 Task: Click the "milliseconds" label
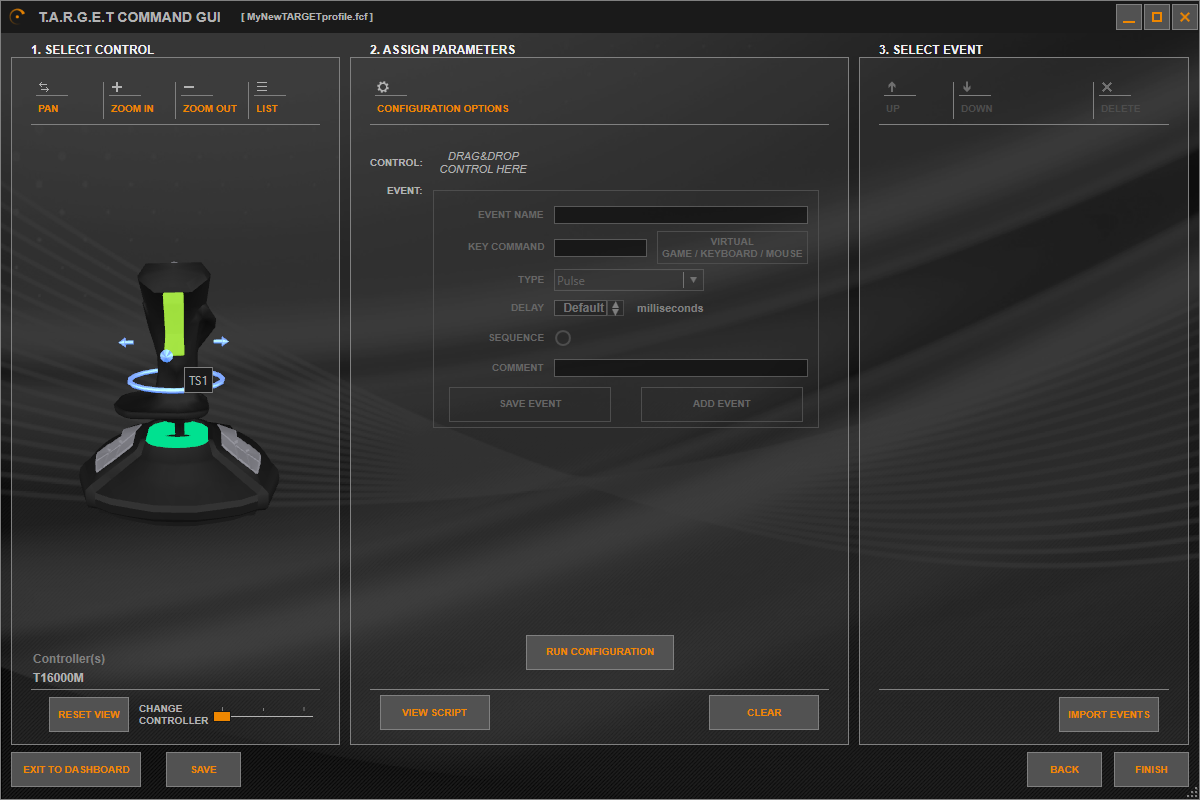pyautogui.click(x=670, y=308)
